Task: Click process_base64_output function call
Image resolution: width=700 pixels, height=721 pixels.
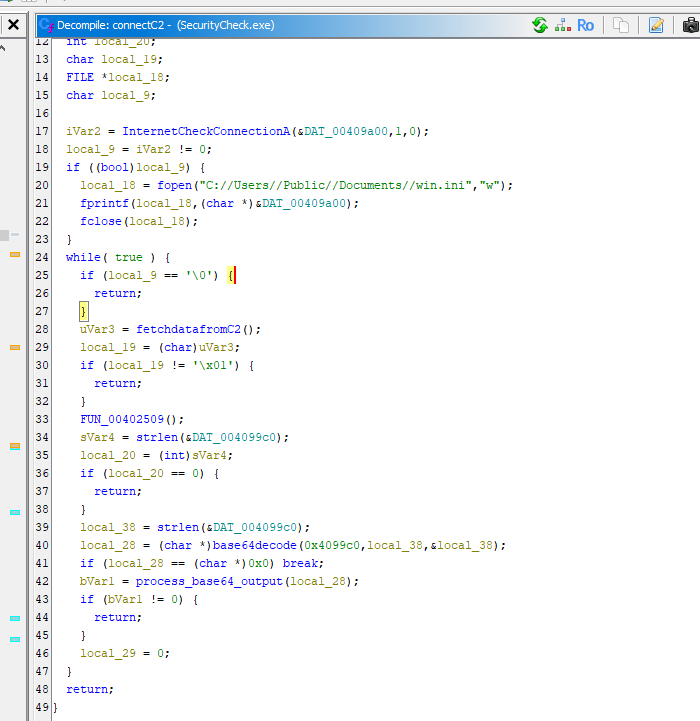Action: click(209, 581)
